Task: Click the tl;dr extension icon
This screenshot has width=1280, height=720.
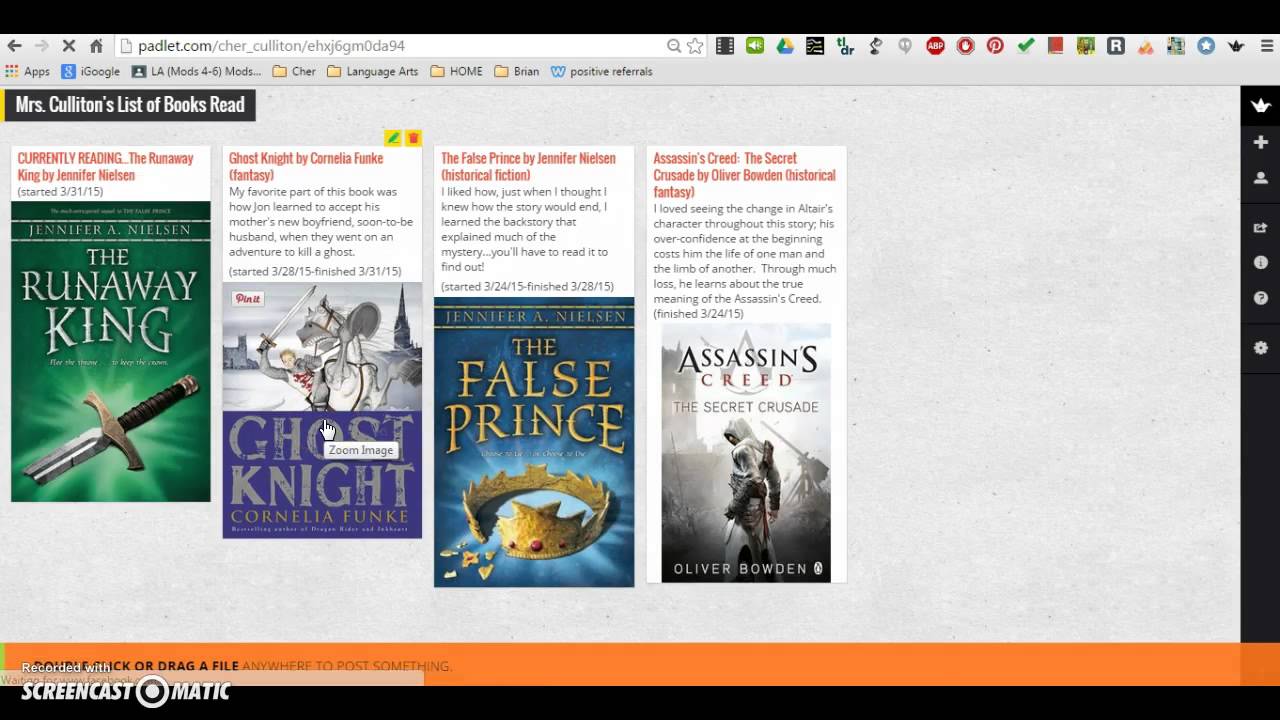Action: tap(845, 46)
